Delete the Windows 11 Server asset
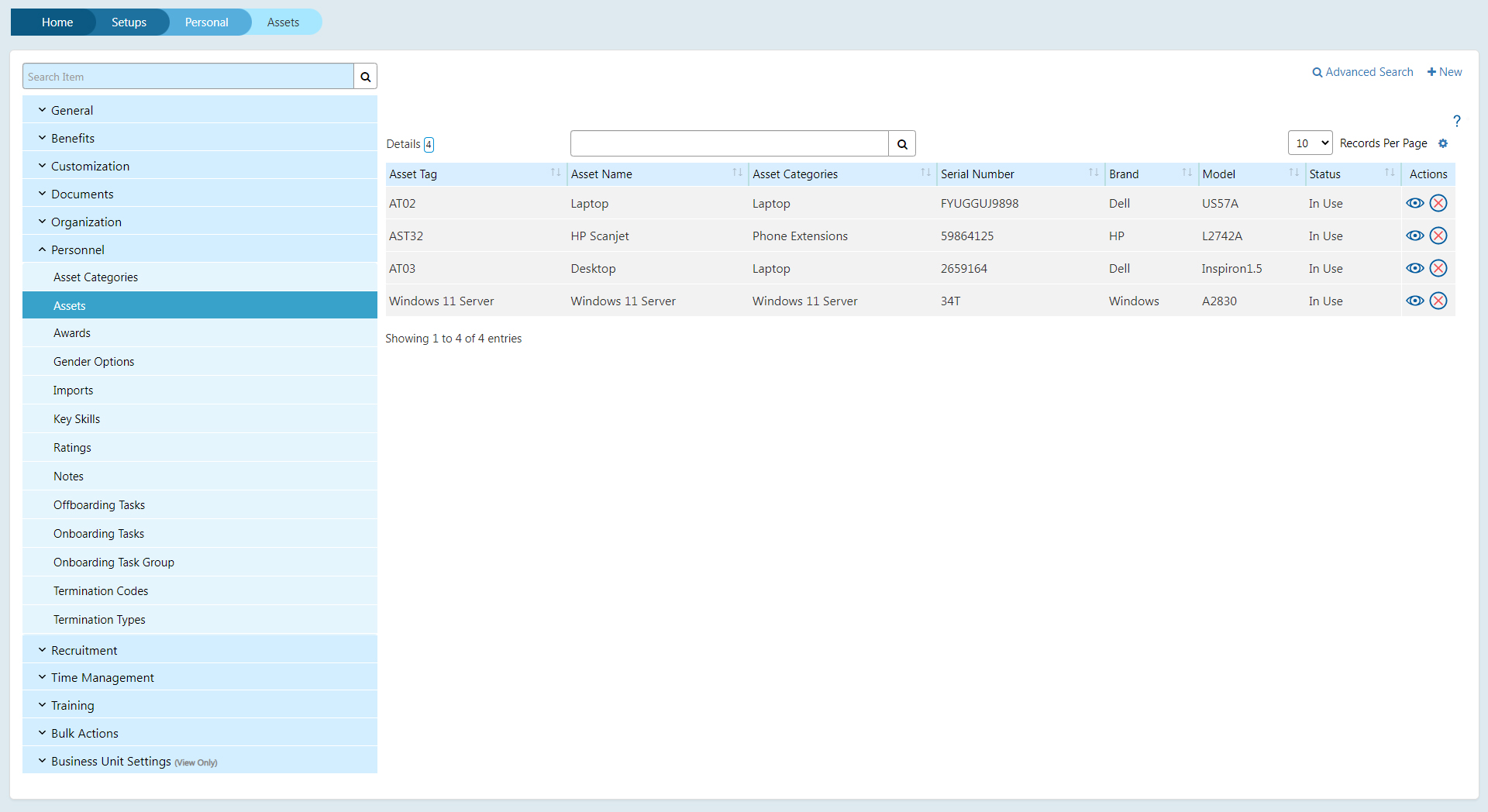 (1439, 301)
